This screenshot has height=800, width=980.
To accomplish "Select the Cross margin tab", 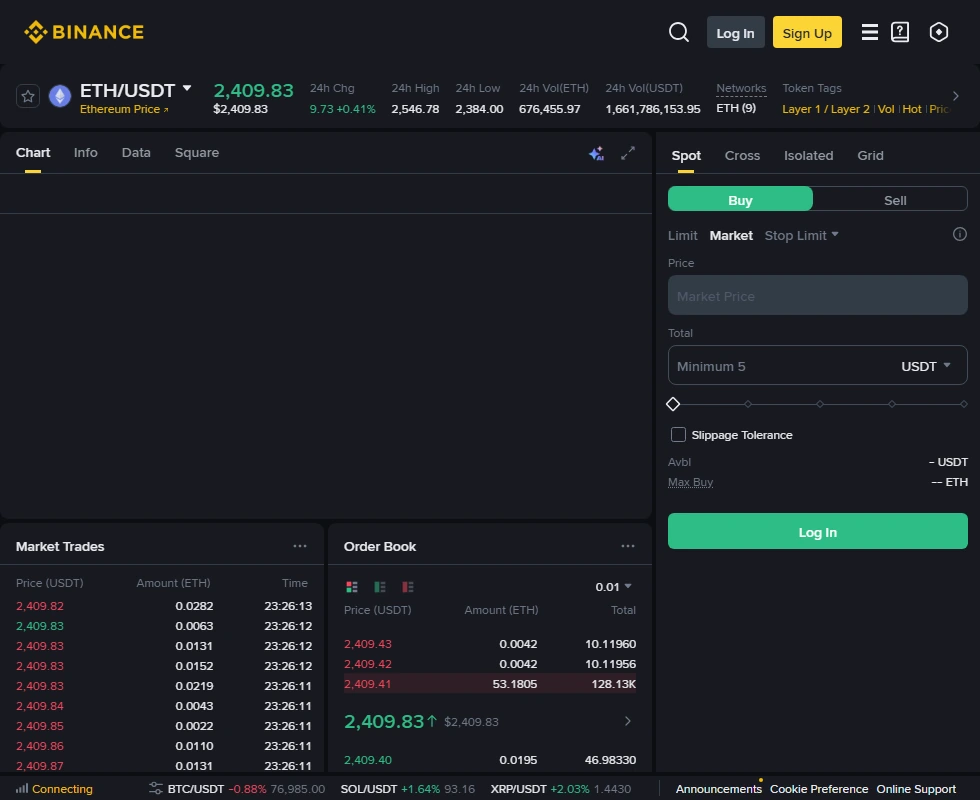I will coord(742,156).
